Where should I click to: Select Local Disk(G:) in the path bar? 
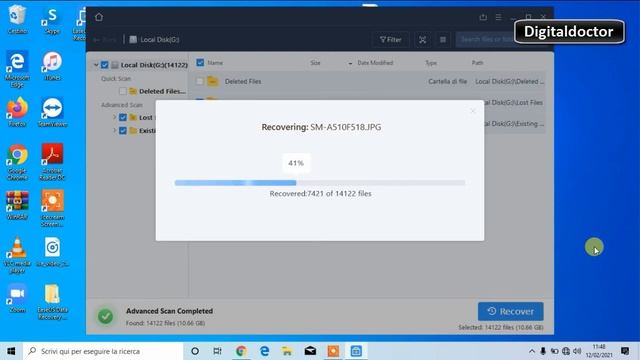click(x=155, y=40)
